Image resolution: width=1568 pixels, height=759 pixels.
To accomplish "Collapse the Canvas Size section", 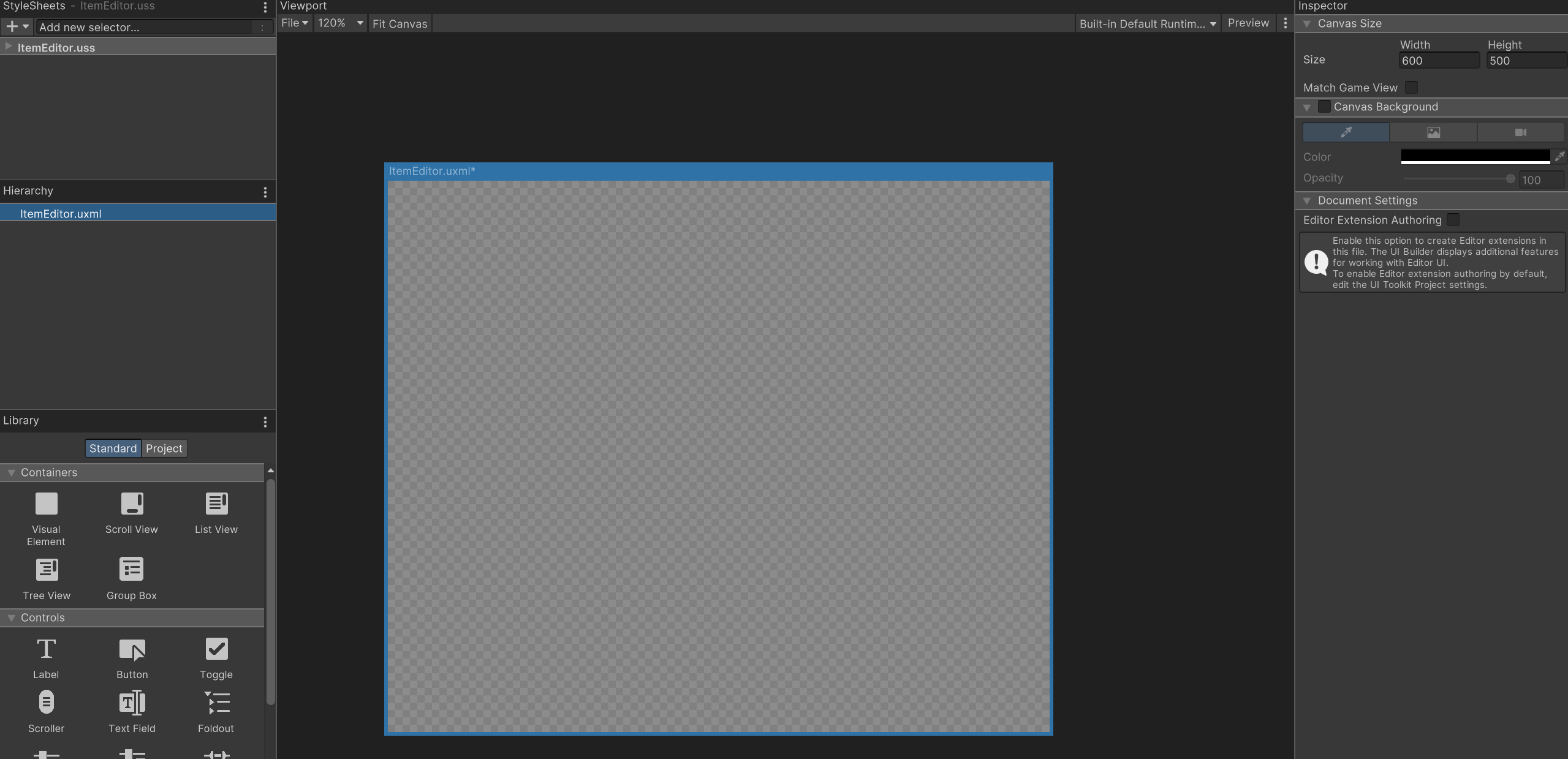I will coord(1306,23).
